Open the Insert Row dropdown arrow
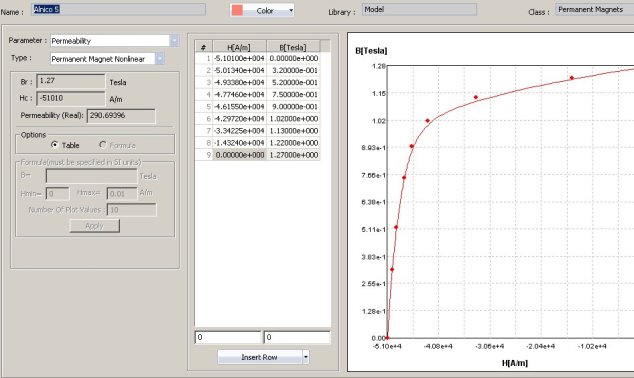634x378 pixels. point(306,357)
